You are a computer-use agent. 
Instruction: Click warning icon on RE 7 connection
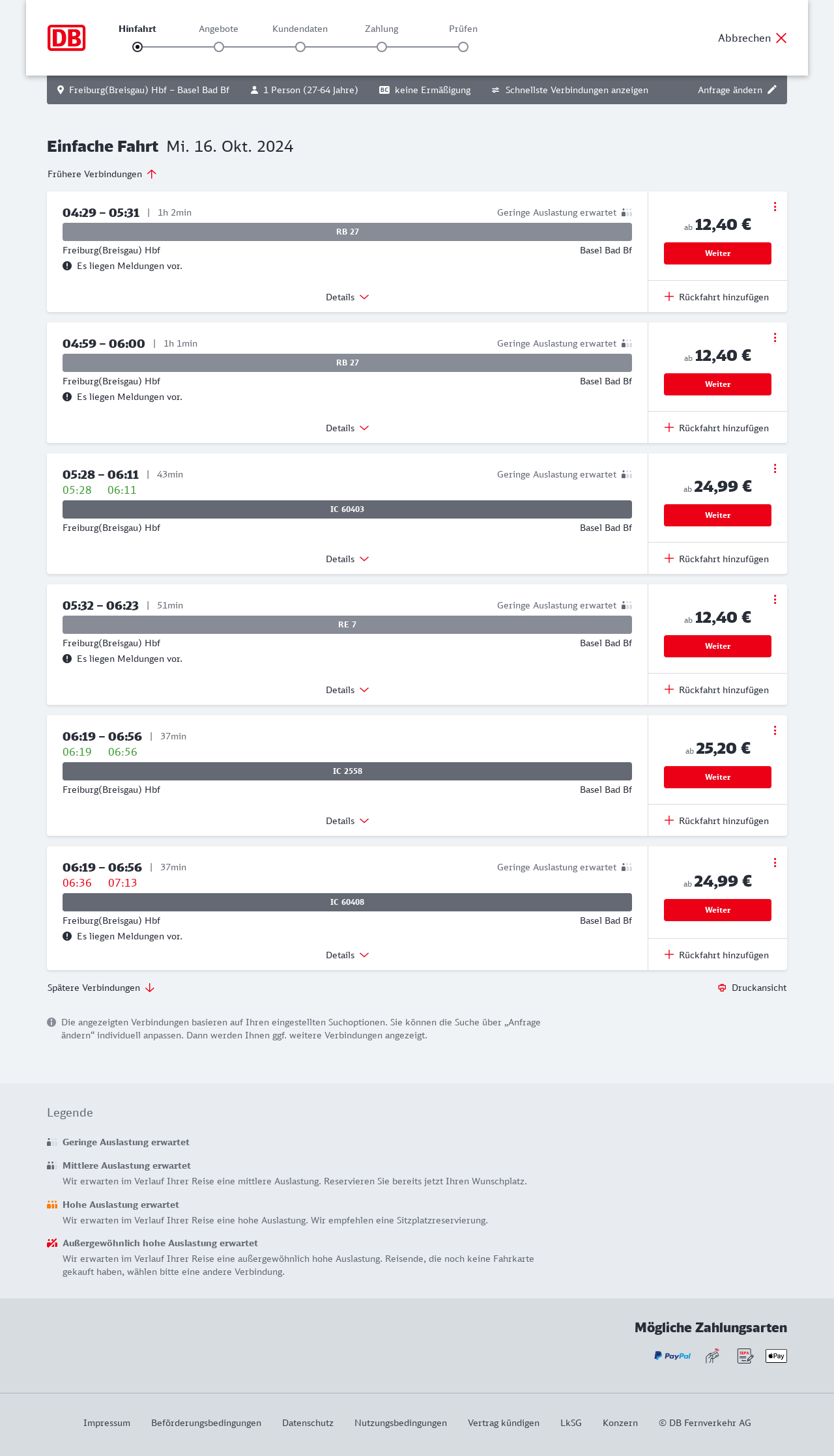tap(67, 659)
